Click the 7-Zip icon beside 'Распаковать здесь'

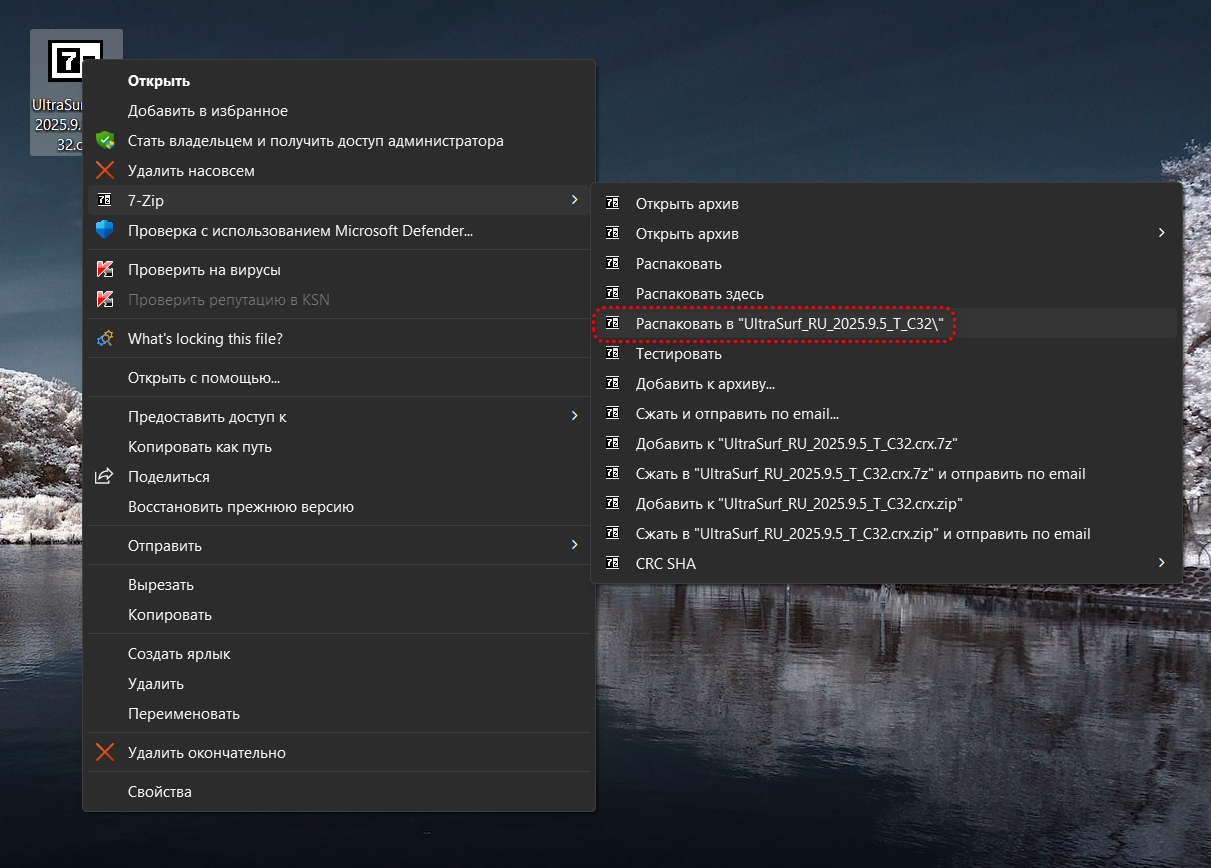point(613,294)
